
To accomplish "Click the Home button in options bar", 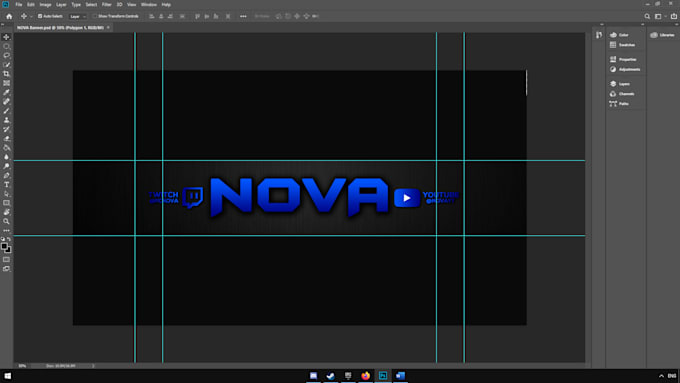I will 9,16.
